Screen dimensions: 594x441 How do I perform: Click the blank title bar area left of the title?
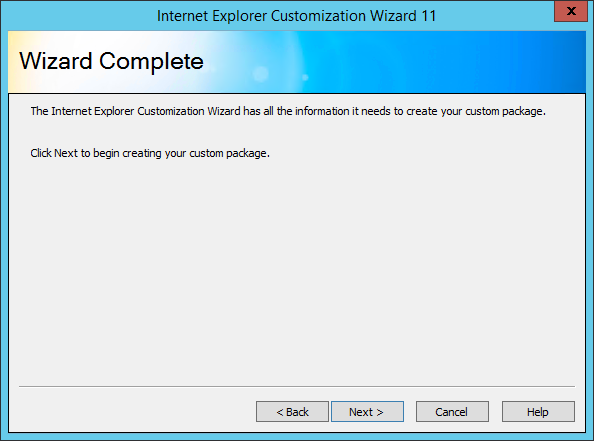pyautogui.click(x=76, y=15)
